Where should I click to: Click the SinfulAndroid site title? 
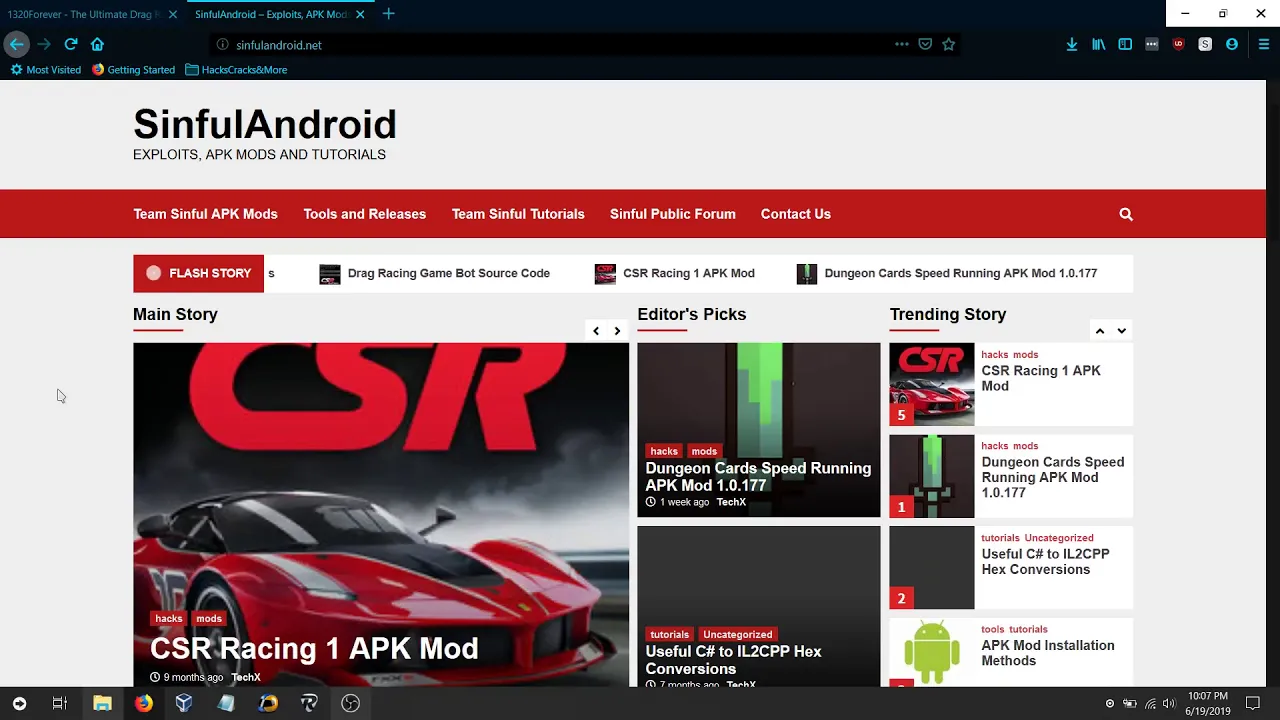(265, 124)
